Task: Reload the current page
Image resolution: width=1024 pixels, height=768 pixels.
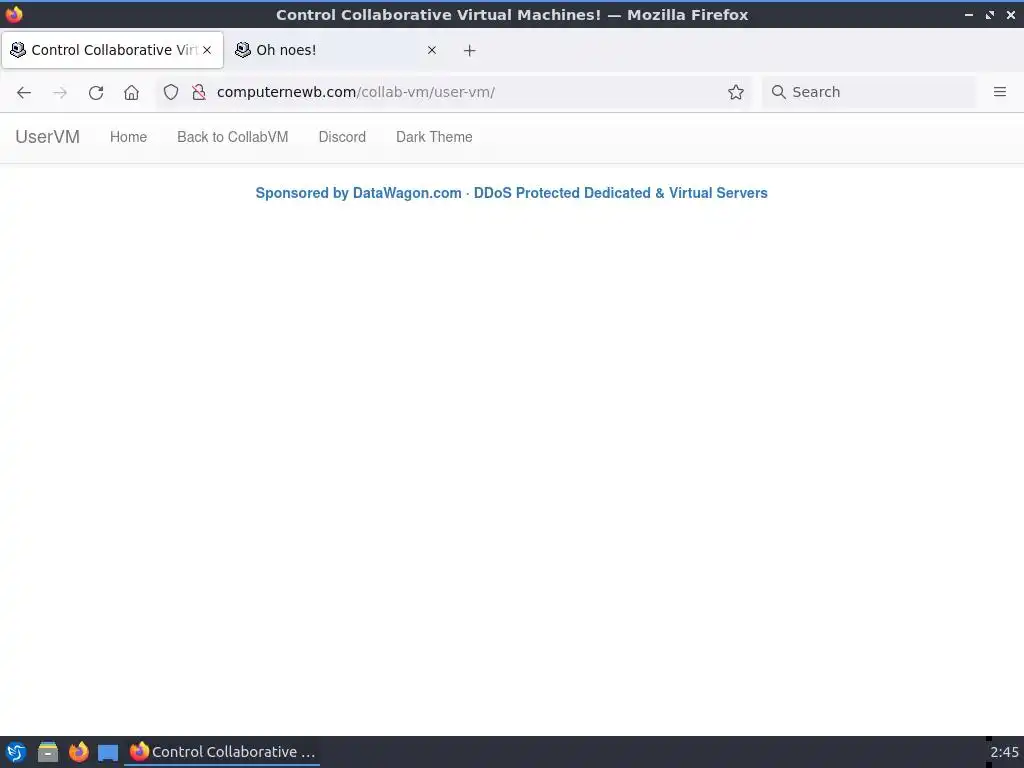Action: point(96,92)
